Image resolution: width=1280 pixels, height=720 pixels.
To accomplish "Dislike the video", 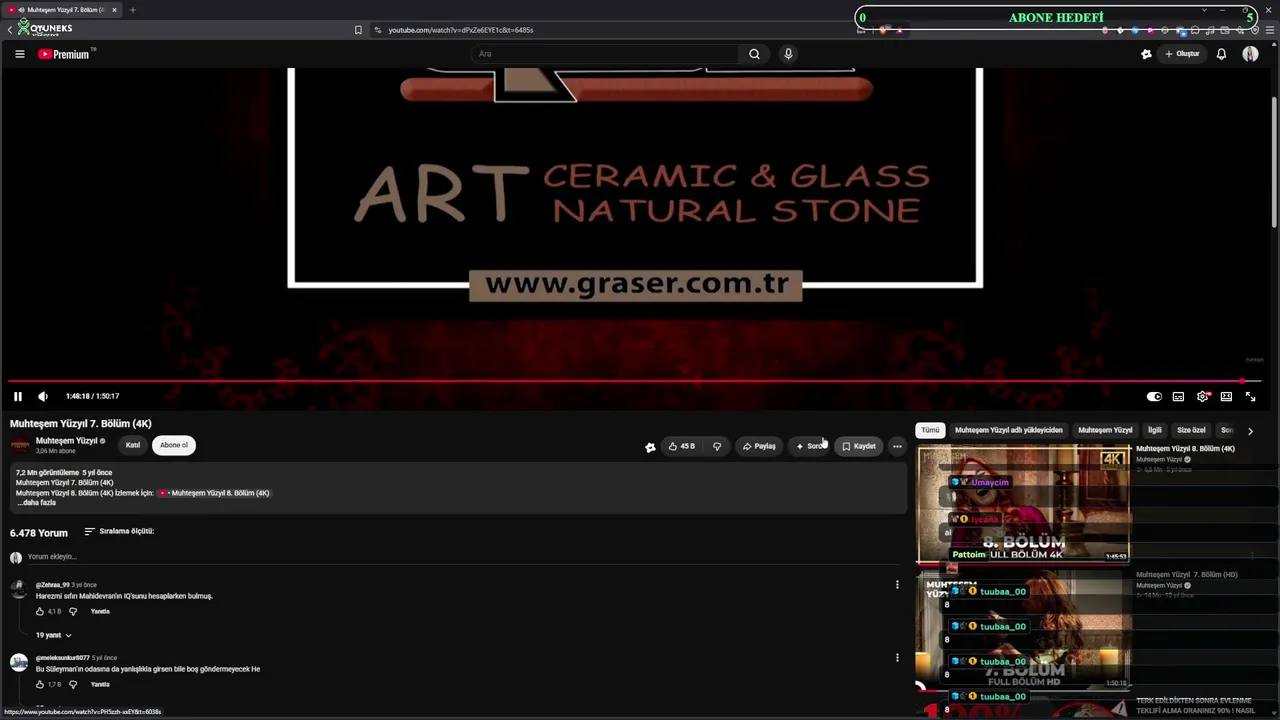I will click(717, 446).
